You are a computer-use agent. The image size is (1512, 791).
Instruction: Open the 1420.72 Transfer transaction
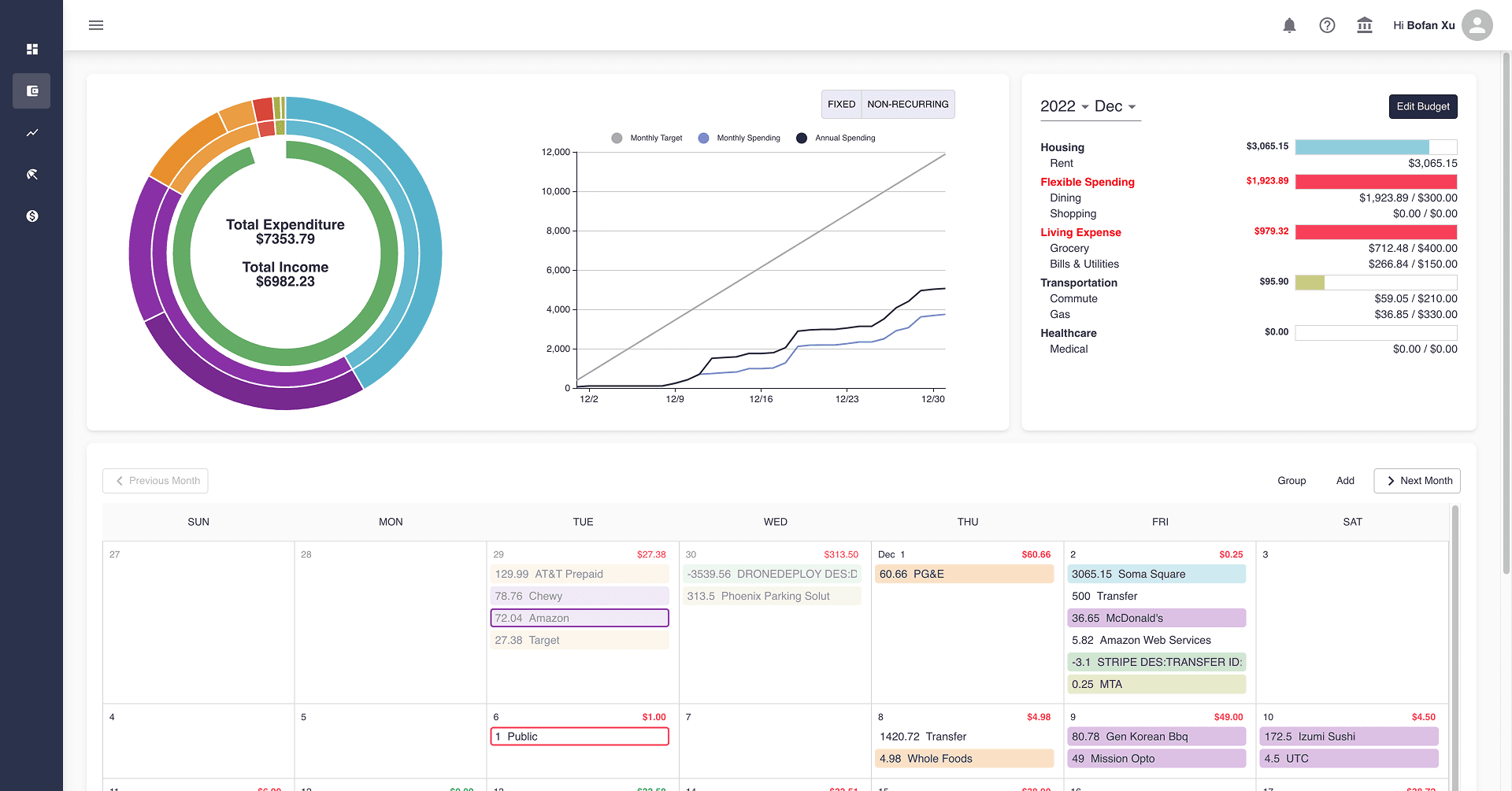965,736
